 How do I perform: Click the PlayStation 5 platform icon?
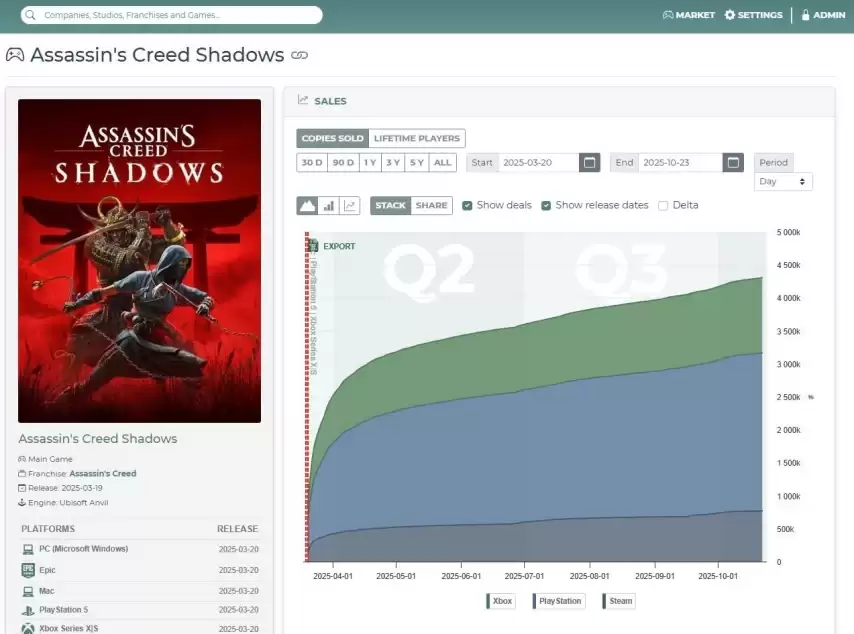click(x=28, y=610)
